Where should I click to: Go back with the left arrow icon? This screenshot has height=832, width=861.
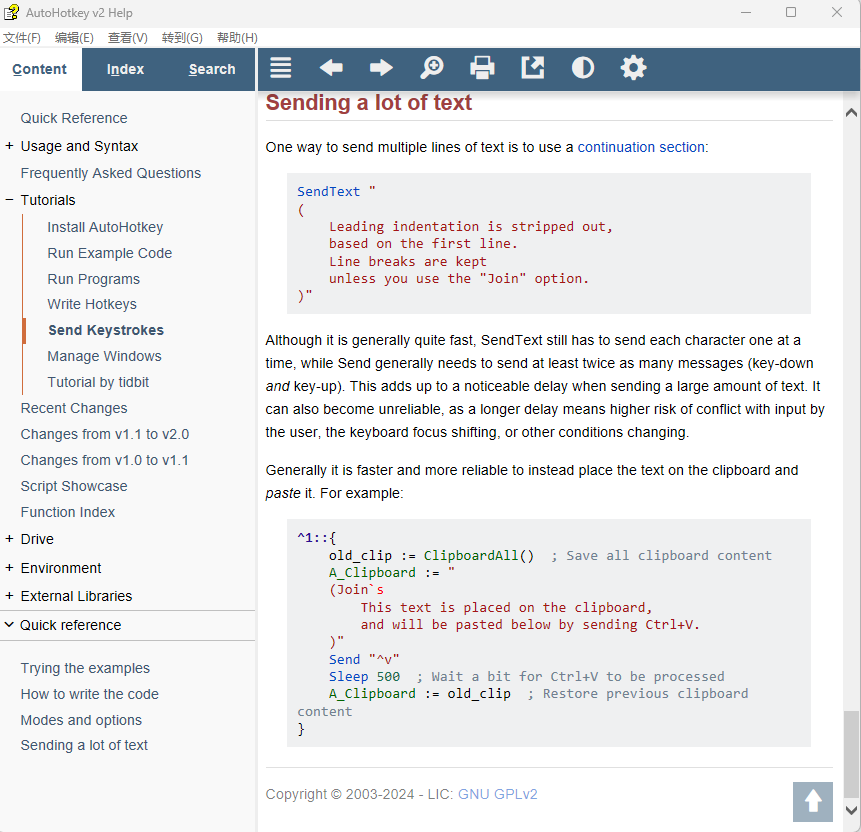pyautogui.click(x=331, y=68)
